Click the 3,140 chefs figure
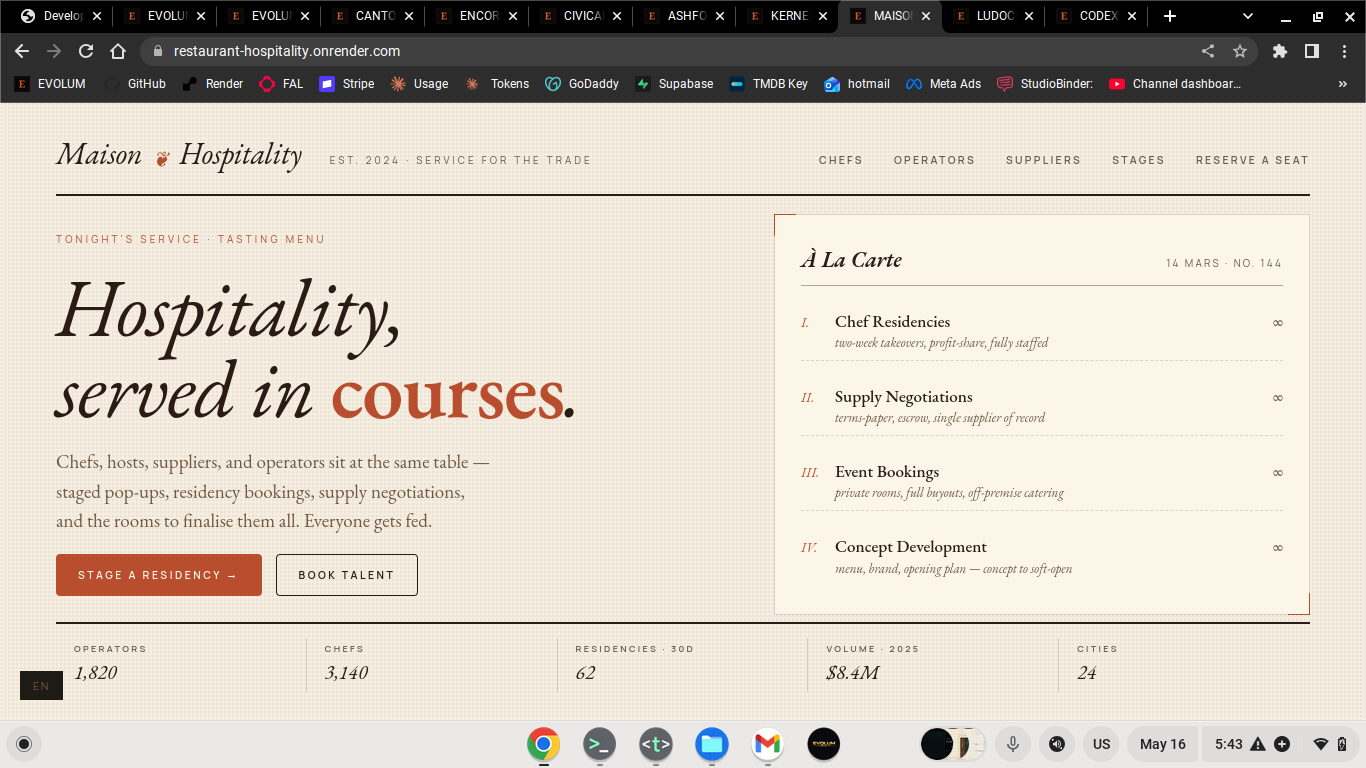The width and height of the screenshot is (1366, 768). coord(346,673)
